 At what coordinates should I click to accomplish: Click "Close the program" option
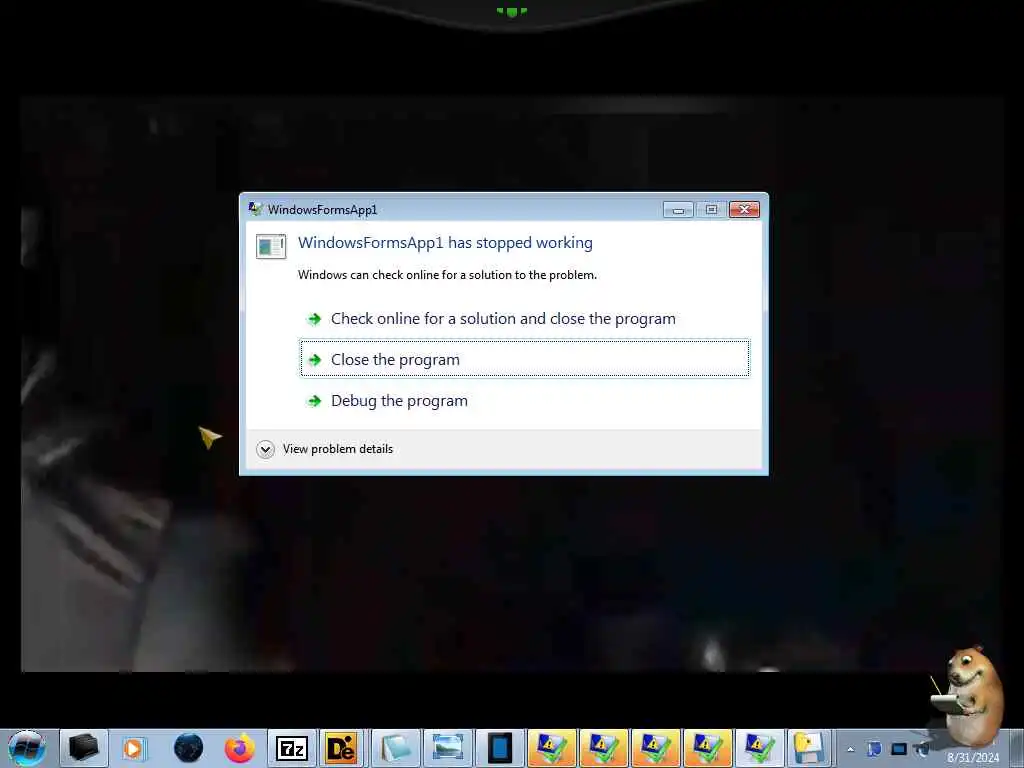524,359
